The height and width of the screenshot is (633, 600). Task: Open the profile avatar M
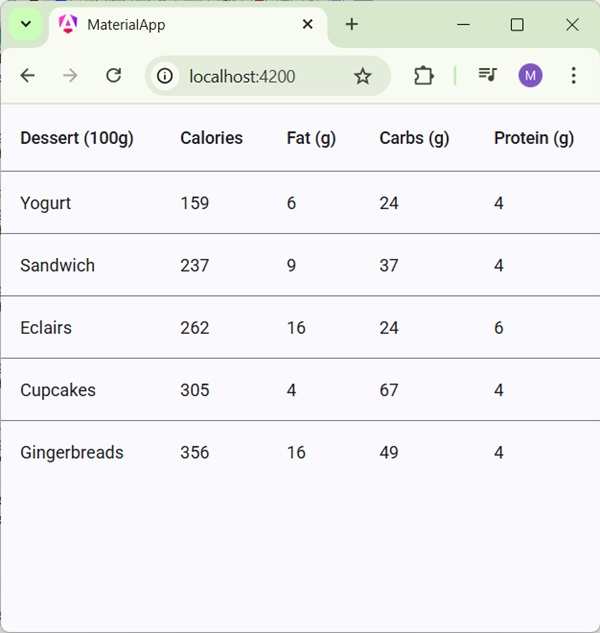pyautogui.click(x=530, y=75)
